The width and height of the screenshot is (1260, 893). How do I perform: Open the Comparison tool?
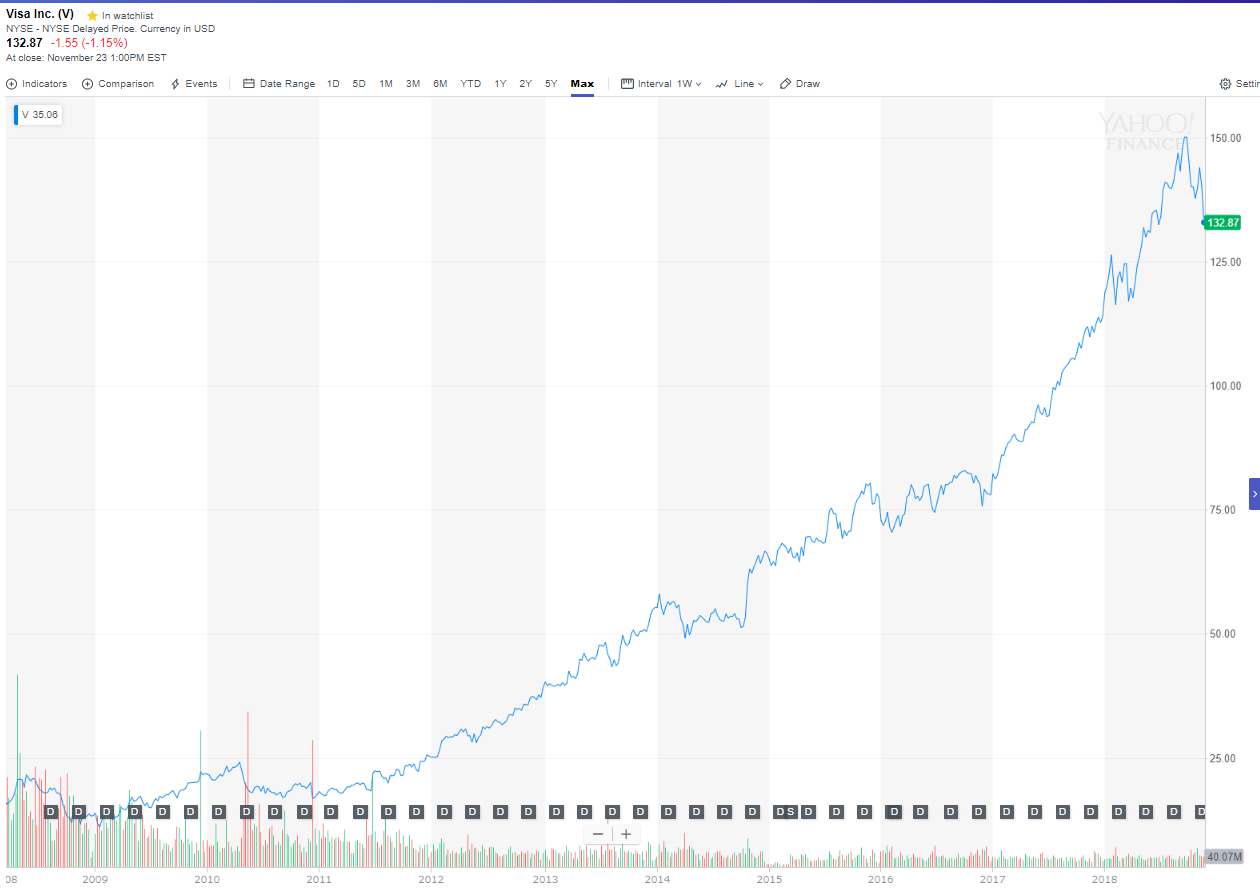[118, 84]
